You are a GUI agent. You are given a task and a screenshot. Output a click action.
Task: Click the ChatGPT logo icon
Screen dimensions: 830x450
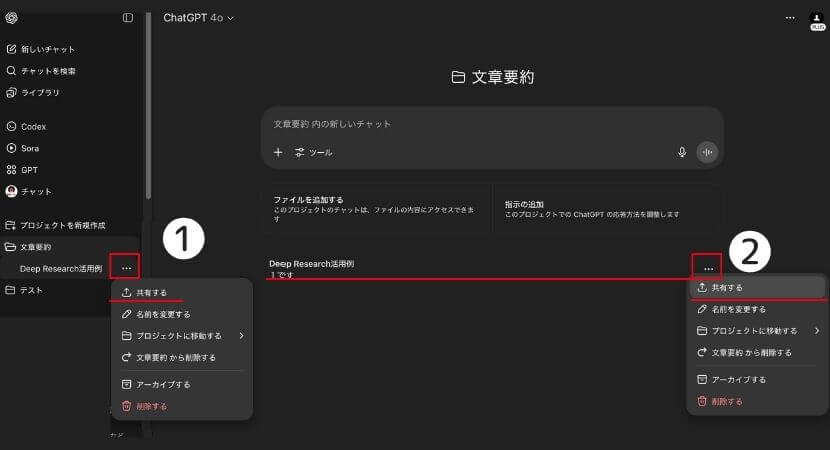(x=12, y=17)
